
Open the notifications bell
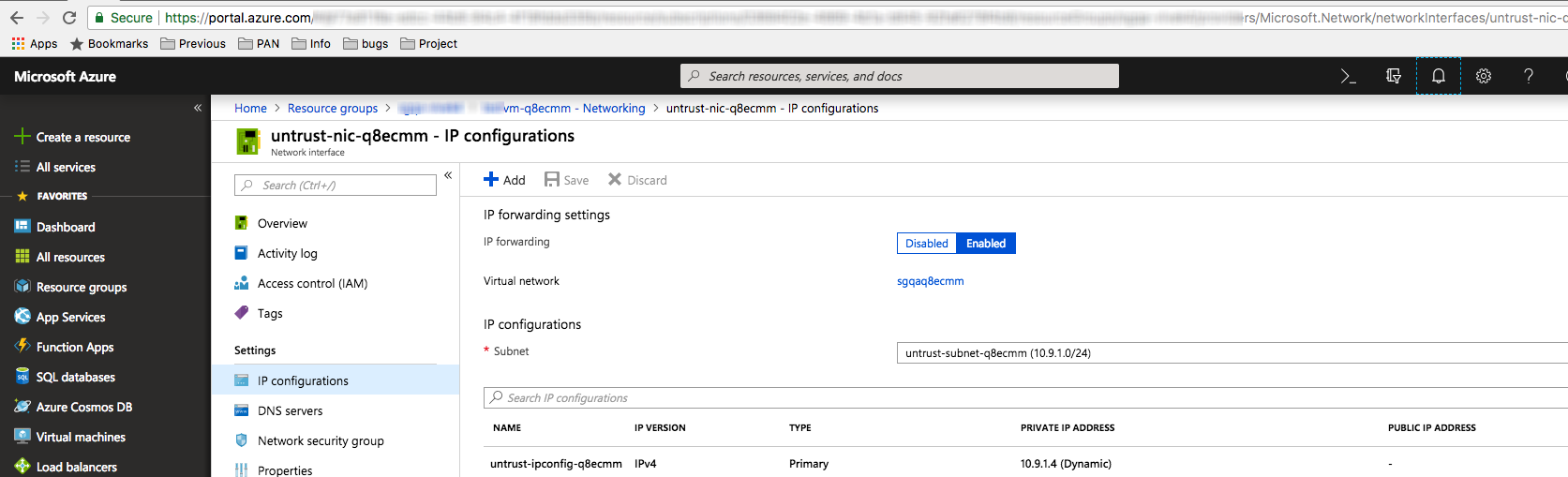[1438, 77]
